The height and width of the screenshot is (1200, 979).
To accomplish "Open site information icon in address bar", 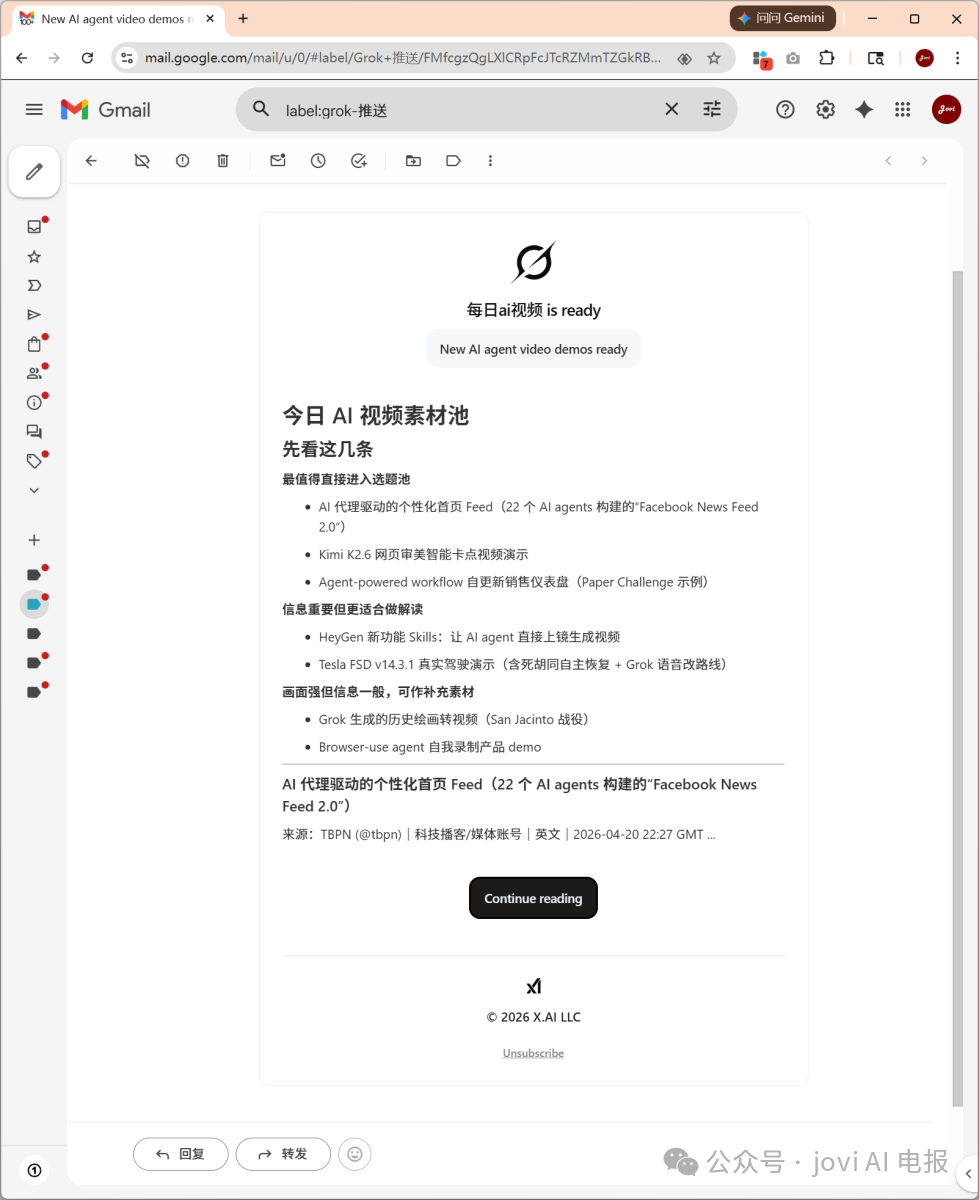I will click(x=127, y=58).
